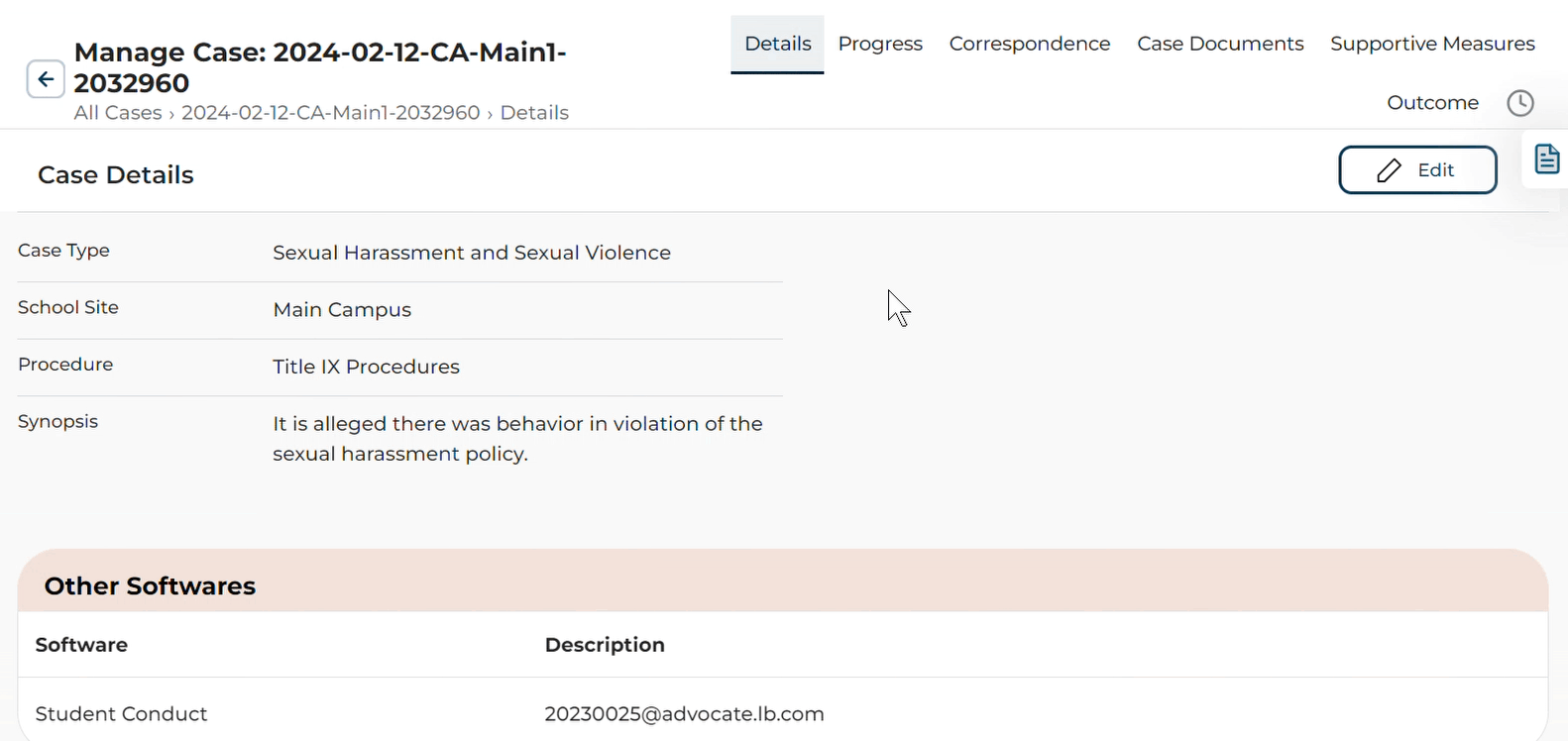The width and height of the screenshot is (1568, 741).
Task: Select the Student Conduct software row
Action: 121,714
